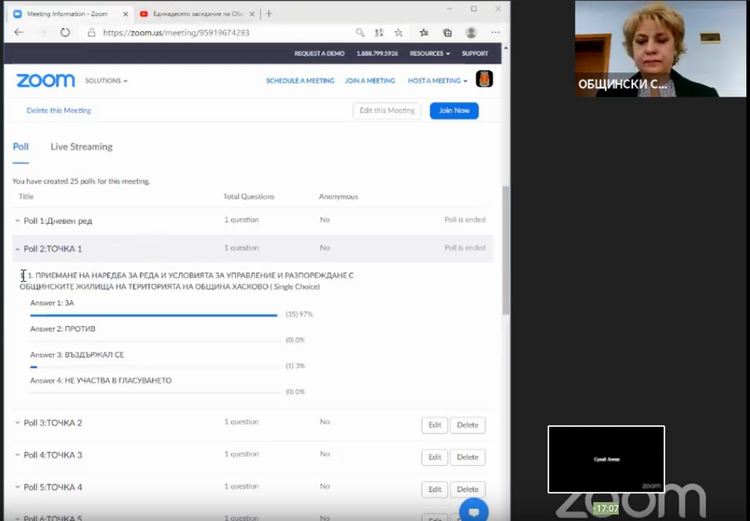Collapse Poll 2:ТОЧКА 1 section
The width and height of the screenshot is (750, 521).
pyautogui.click(x=17, y=249)
